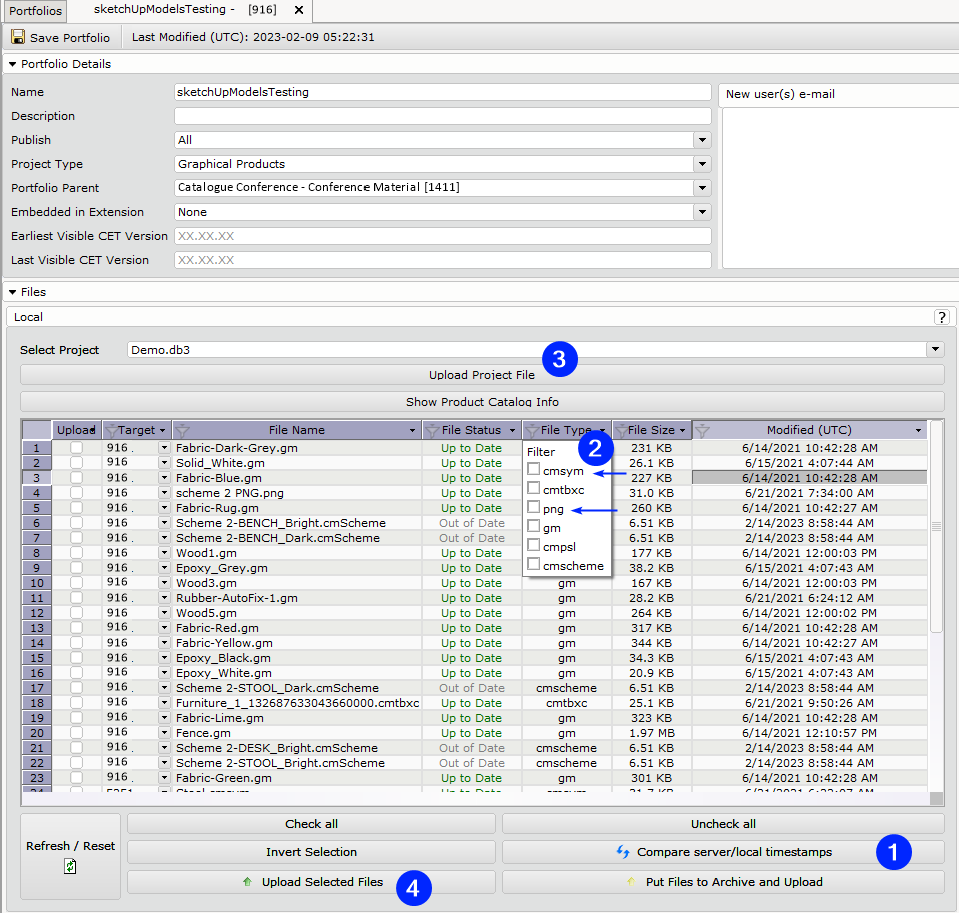Click the green arrow Upload Selected Files icon

click(247, 882)
